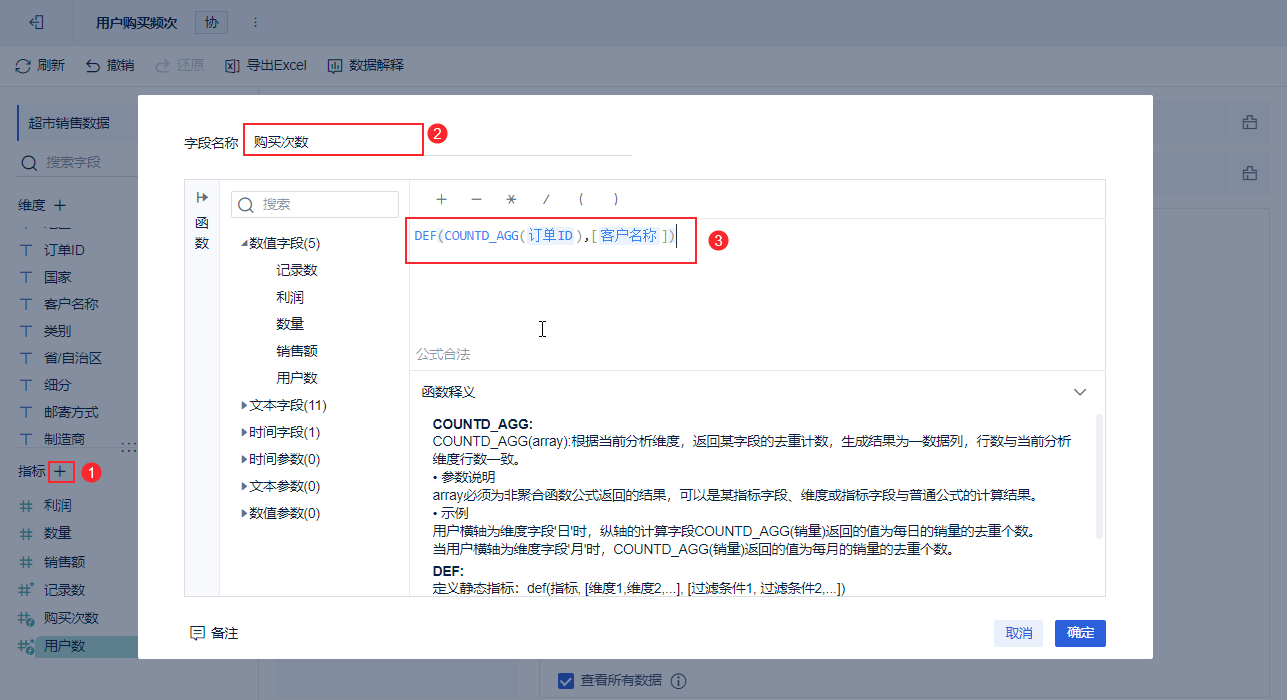Select the 购买次数 calculated indicator

(71, 618)
